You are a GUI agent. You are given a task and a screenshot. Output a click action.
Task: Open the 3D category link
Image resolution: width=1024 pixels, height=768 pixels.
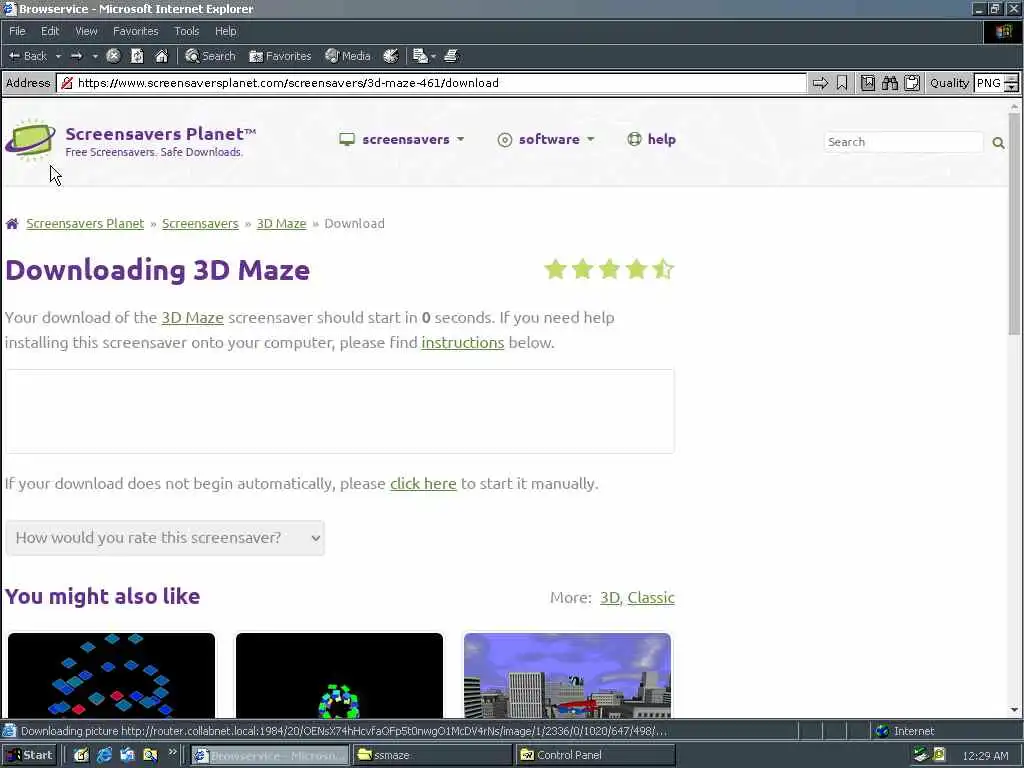click(609, 598)
